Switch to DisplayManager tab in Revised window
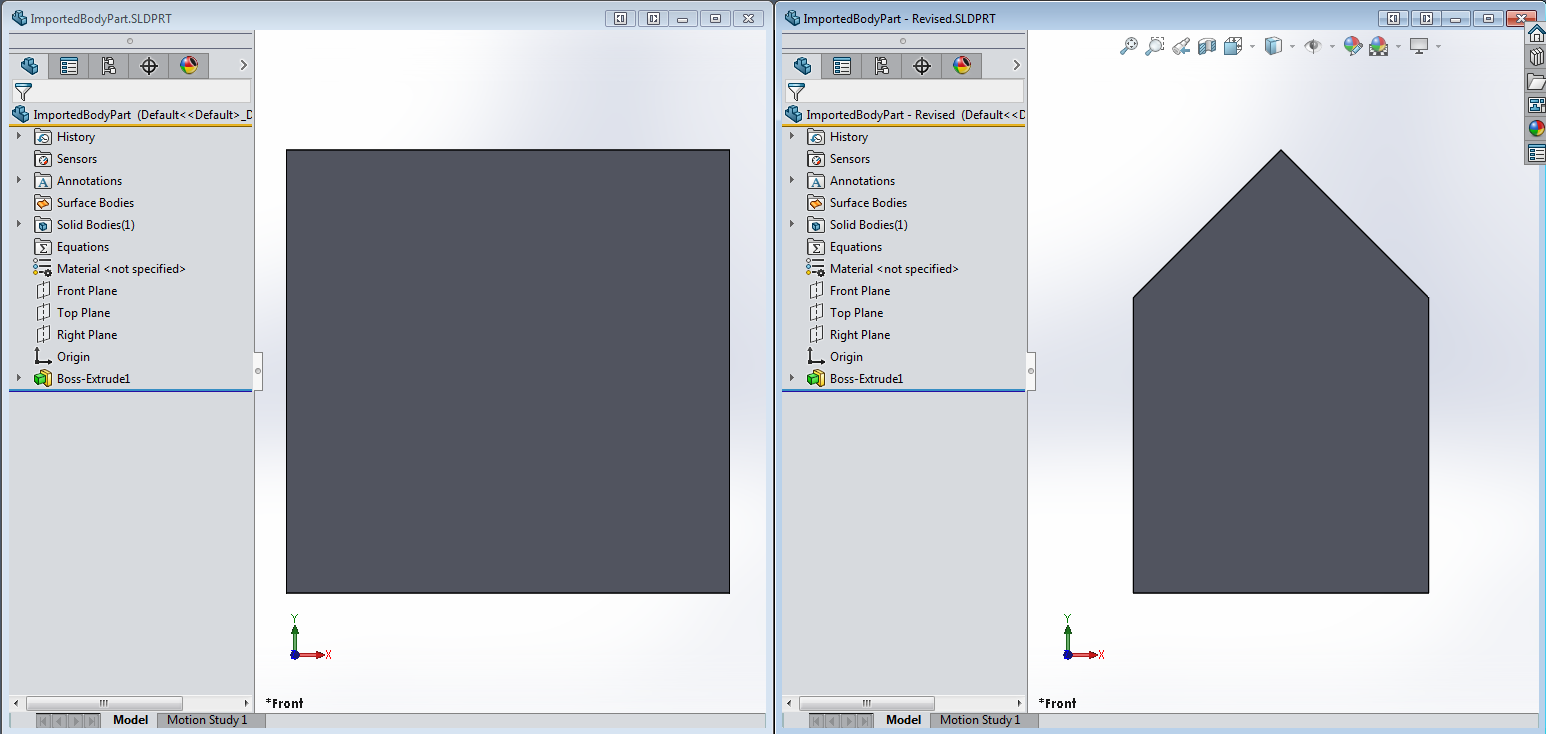1546x734 pixels. 962,66
